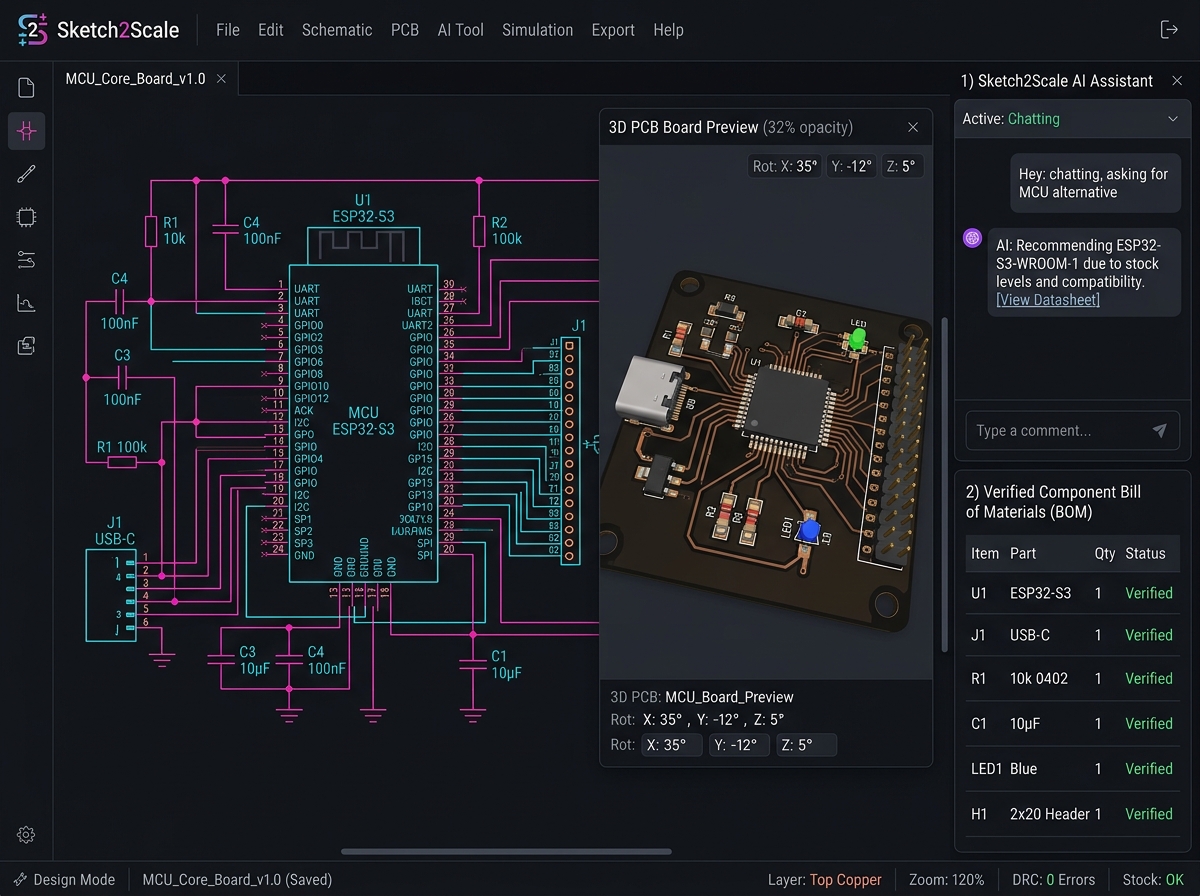Screen dimensions: 1200x896
Task: Edit the X: 35° rotation field below preview
Action: coord(672,745)
